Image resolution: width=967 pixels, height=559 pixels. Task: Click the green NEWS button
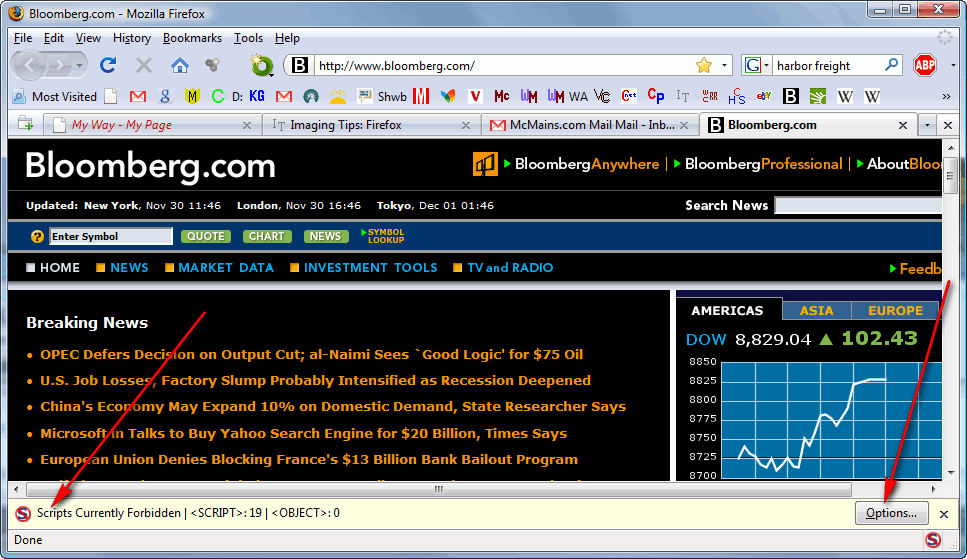coord(325,236)
